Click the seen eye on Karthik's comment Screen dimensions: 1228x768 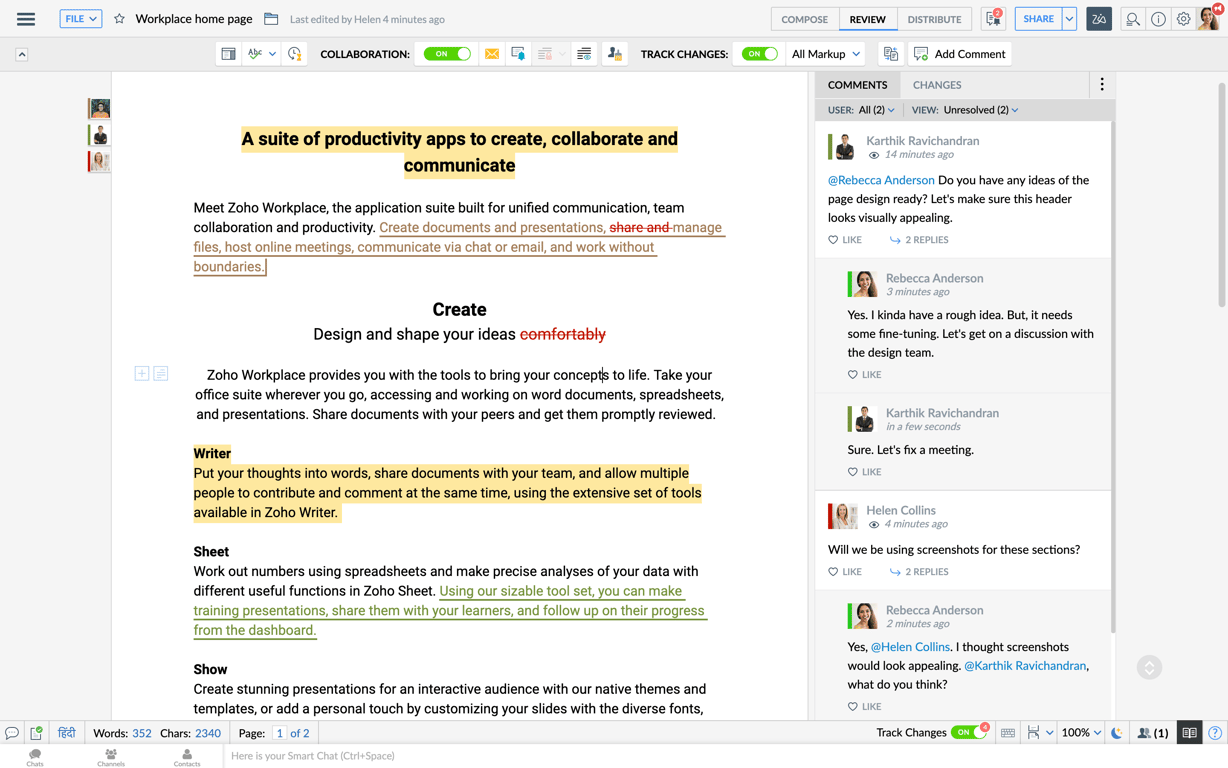(x=874, y=156)
